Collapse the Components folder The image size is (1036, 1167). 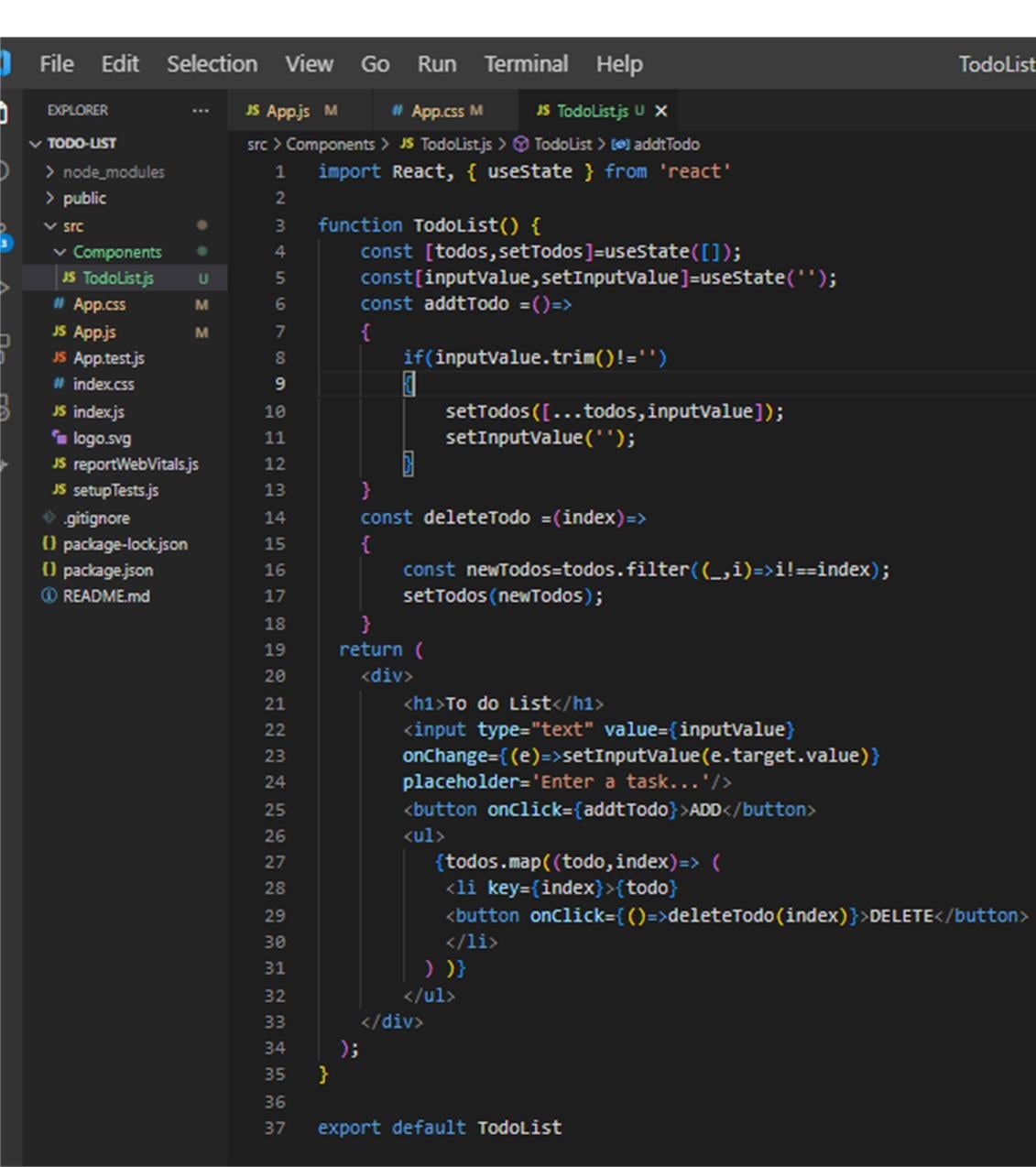click(x=60, y=252)
